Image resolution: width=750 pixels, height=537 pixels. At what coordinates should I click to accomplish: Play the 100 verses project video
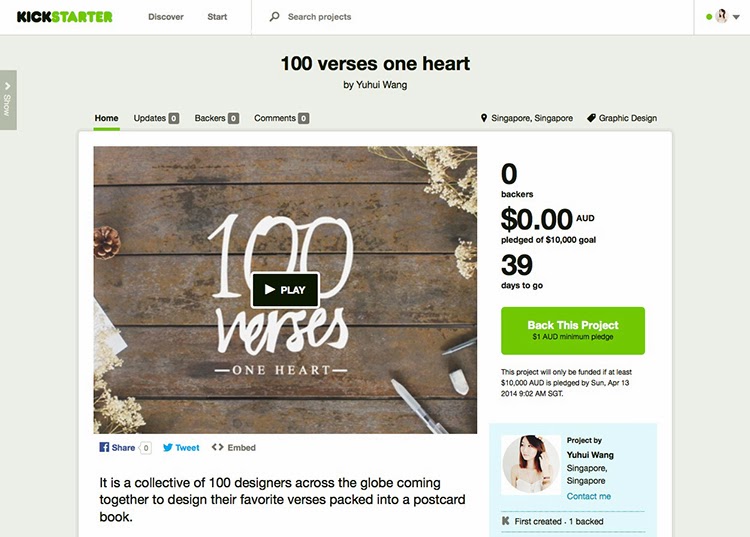click(x=286, y=289)
